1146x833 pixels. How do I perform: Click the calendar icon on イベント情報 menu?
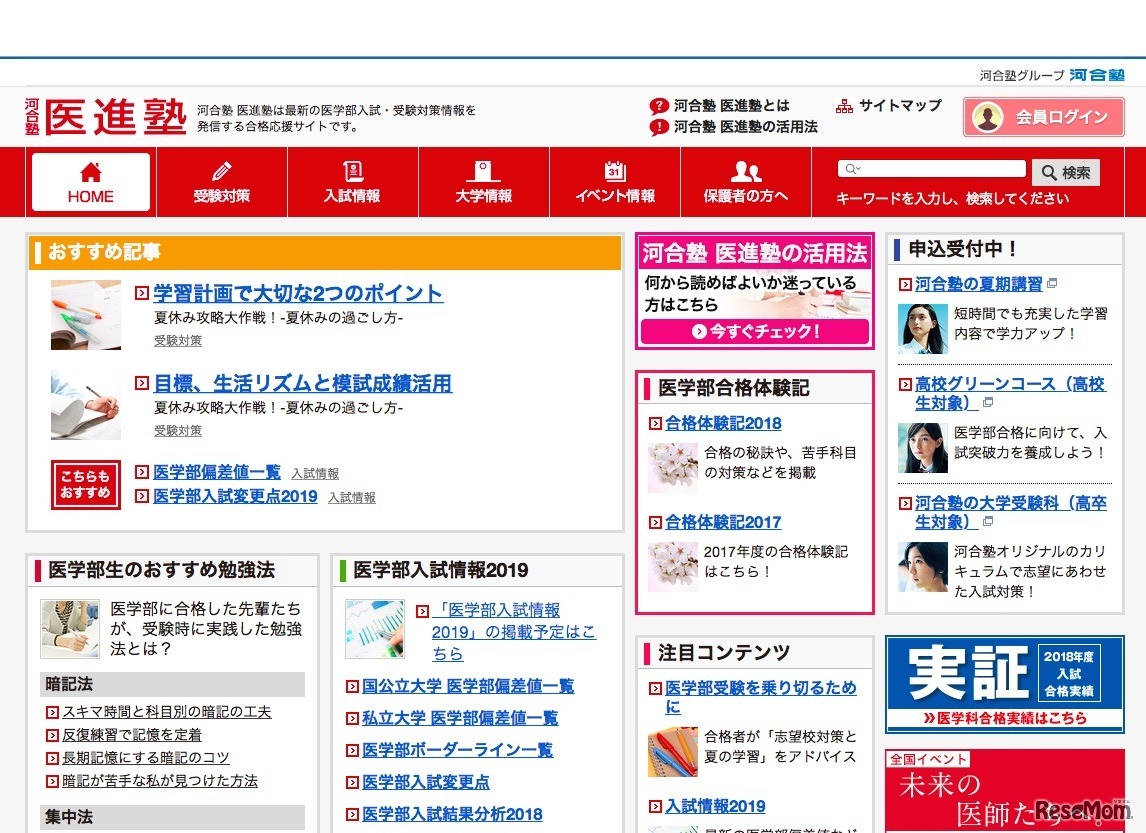(615, 170)
